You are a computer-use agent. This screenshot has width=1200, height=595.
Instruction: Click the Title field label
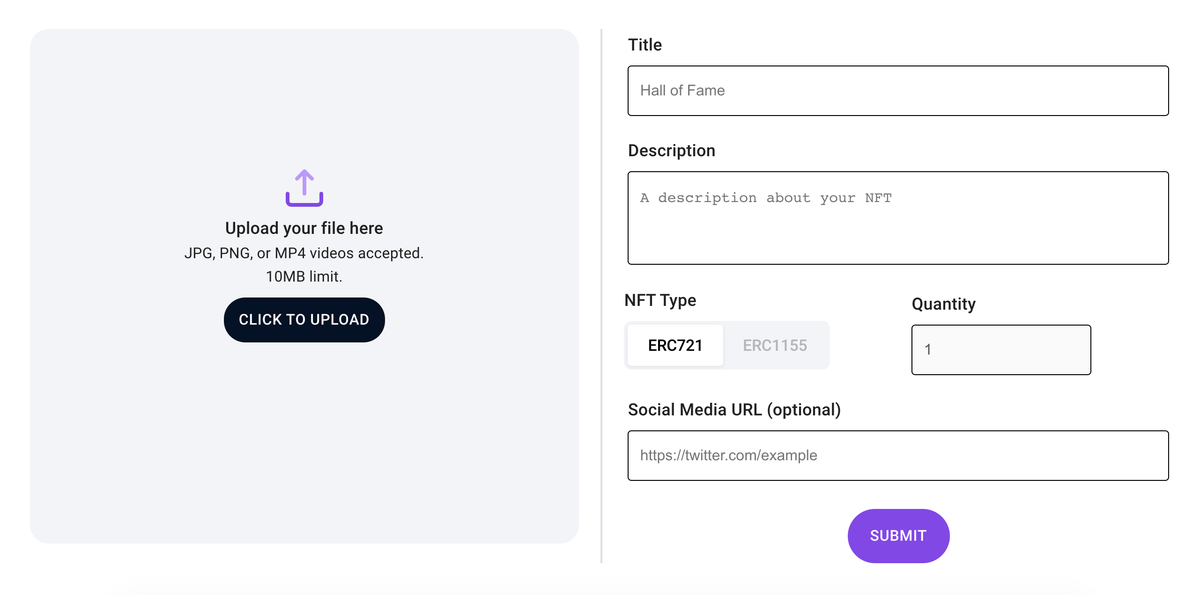(x=645, y=45)
